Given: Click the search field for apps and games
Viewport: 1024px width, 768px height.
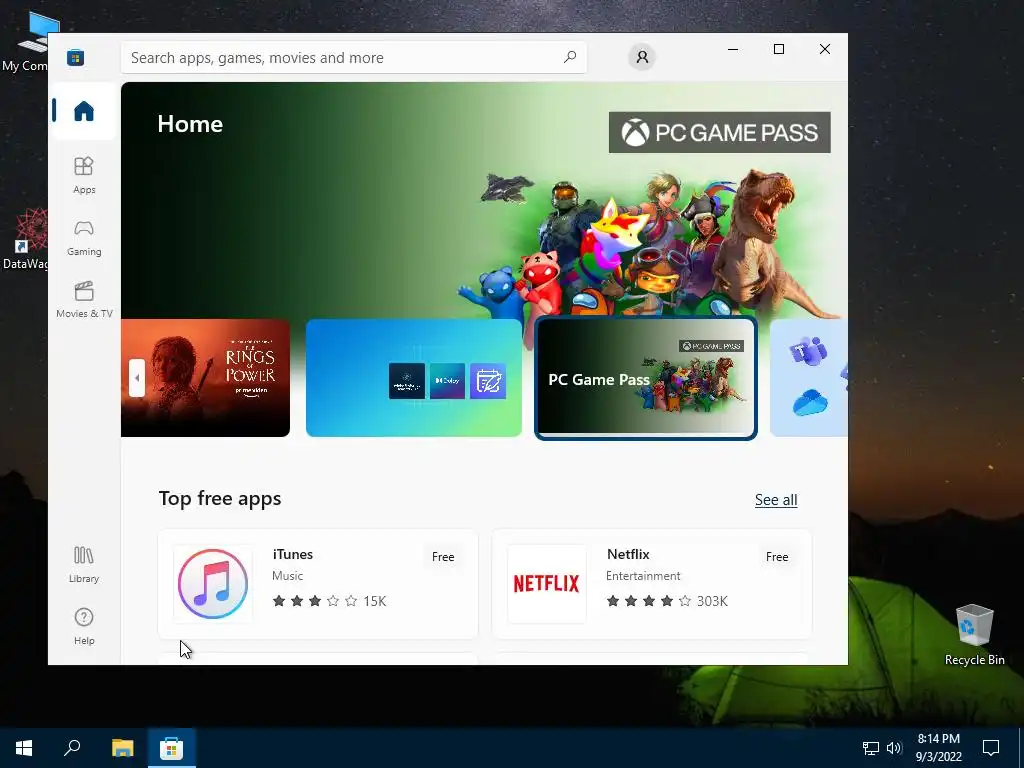Looking at the screenshot, I should [353, 57].
